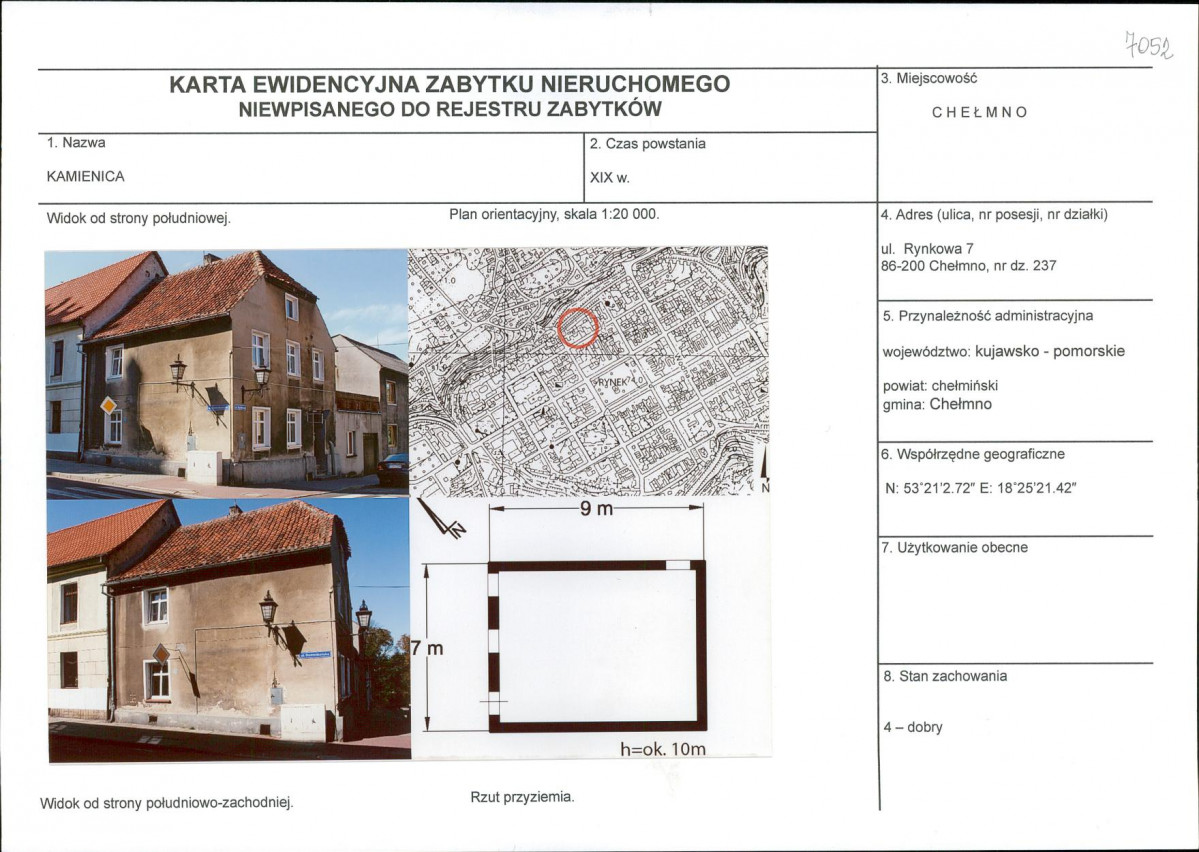
Task: Click caption 'Widok od strony południowej.'
Action: point(138,219)
